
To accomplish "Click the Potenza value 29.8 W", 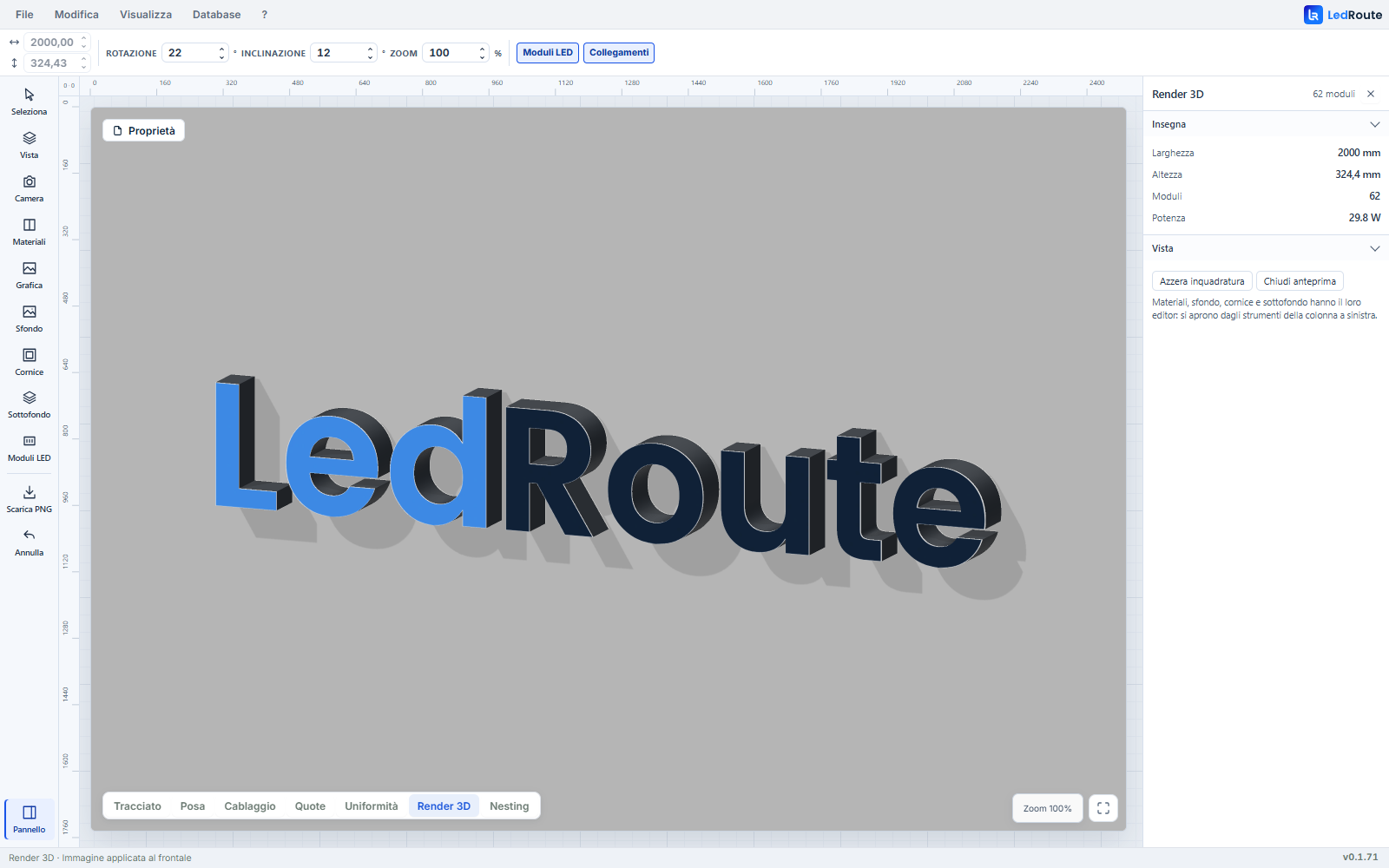I will [x=1364, y=218].
